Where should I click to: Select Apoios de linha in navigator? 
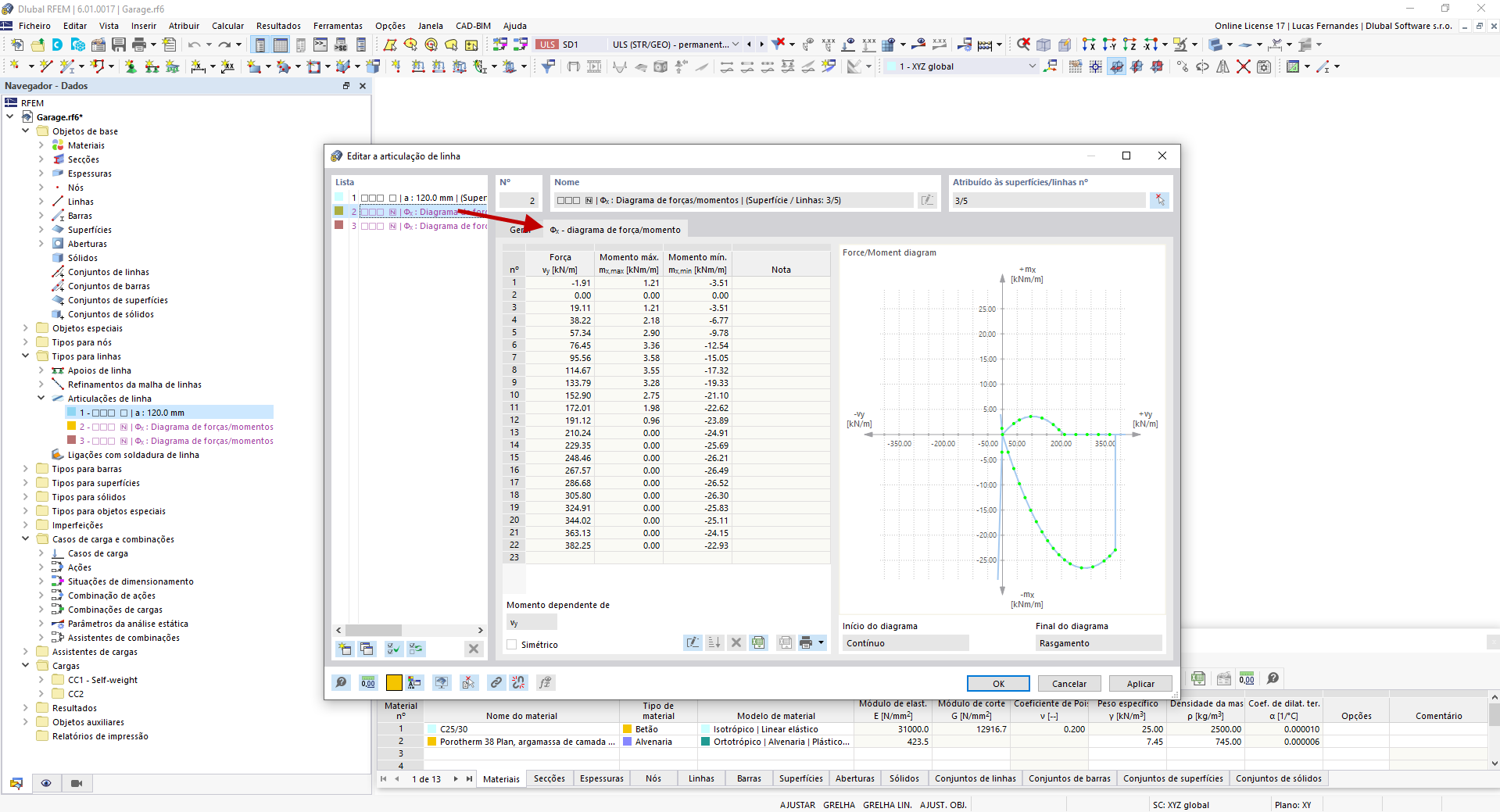pos(99,370)
